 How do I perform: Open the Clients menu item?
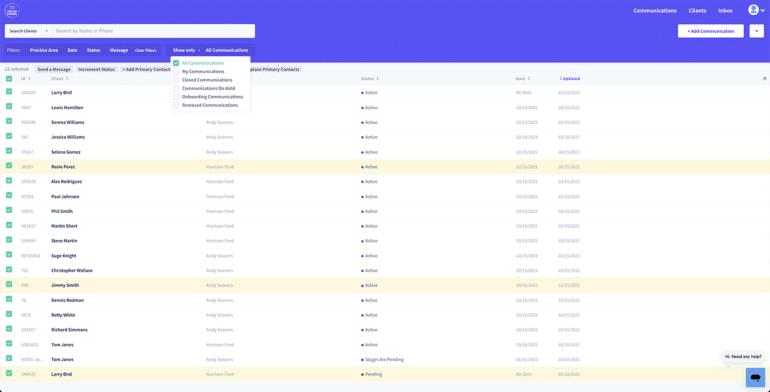pos(697,10)
